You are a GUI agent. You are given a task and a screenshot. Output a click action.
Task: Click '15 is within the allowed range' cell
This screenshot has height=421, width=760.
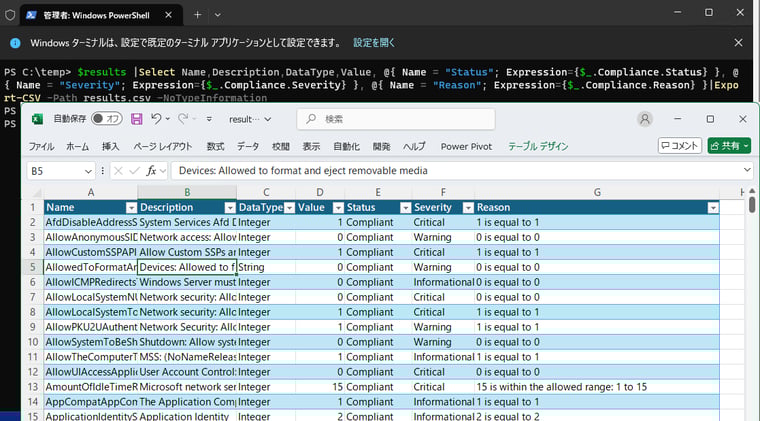pos(597,387)
